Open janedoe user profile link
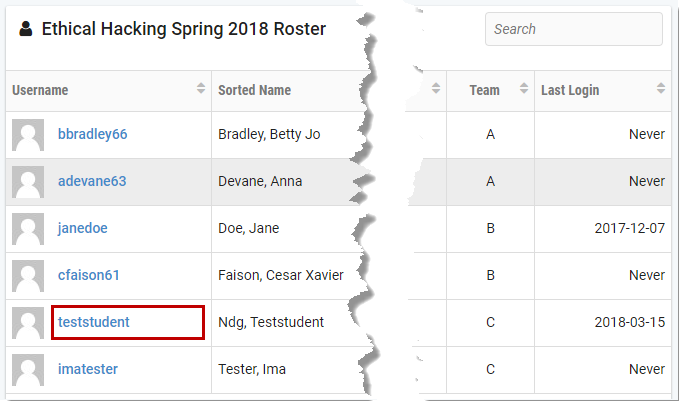Viewport: 679px width, 401px height. (x=83, y=228)
